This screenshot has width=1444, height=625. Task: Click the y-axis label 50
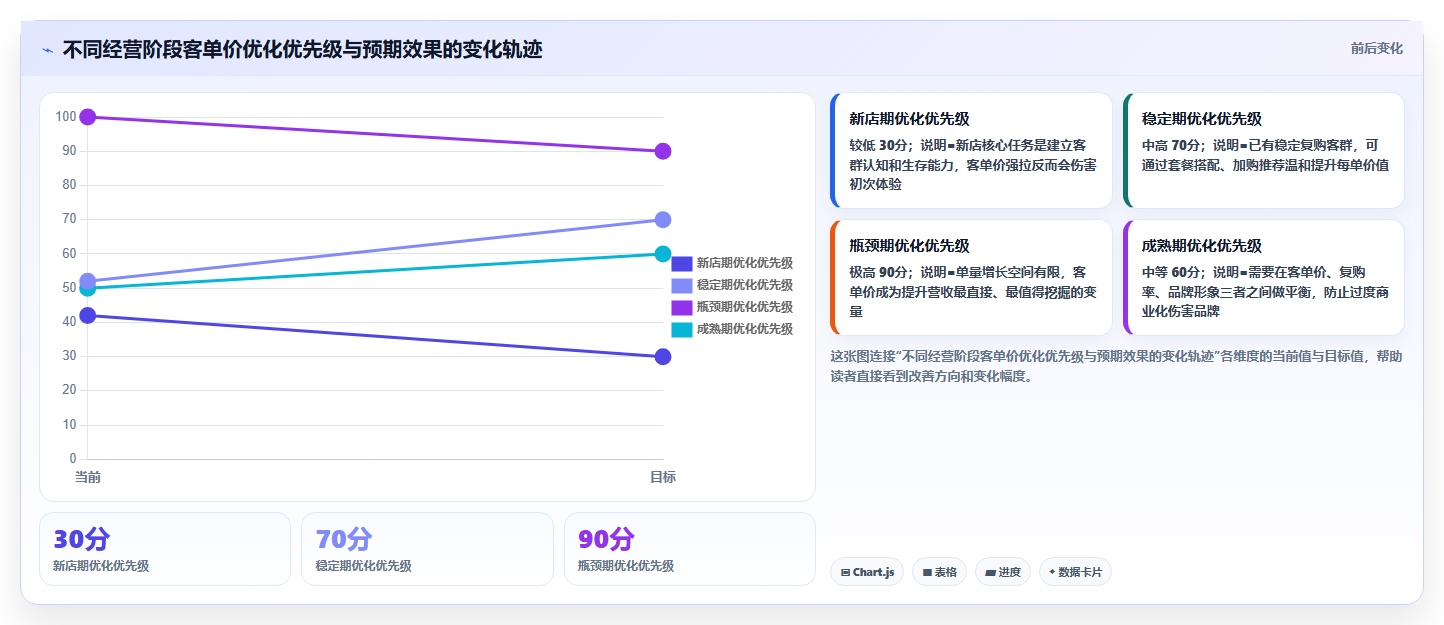coord(69,288)
